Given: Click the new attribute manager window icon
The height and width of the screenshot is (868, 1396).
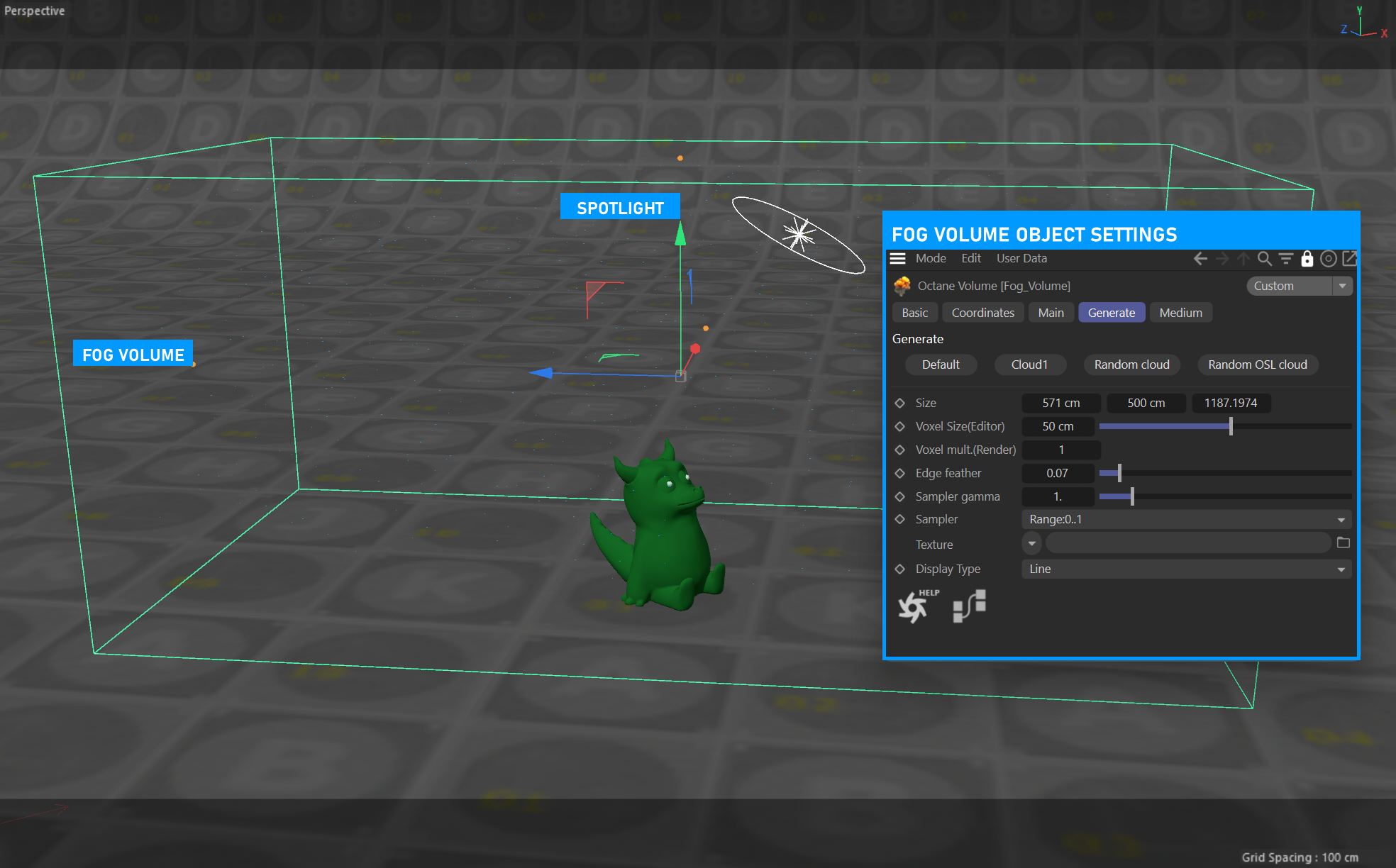Looking at the screenshot, I should point(1349,259).
